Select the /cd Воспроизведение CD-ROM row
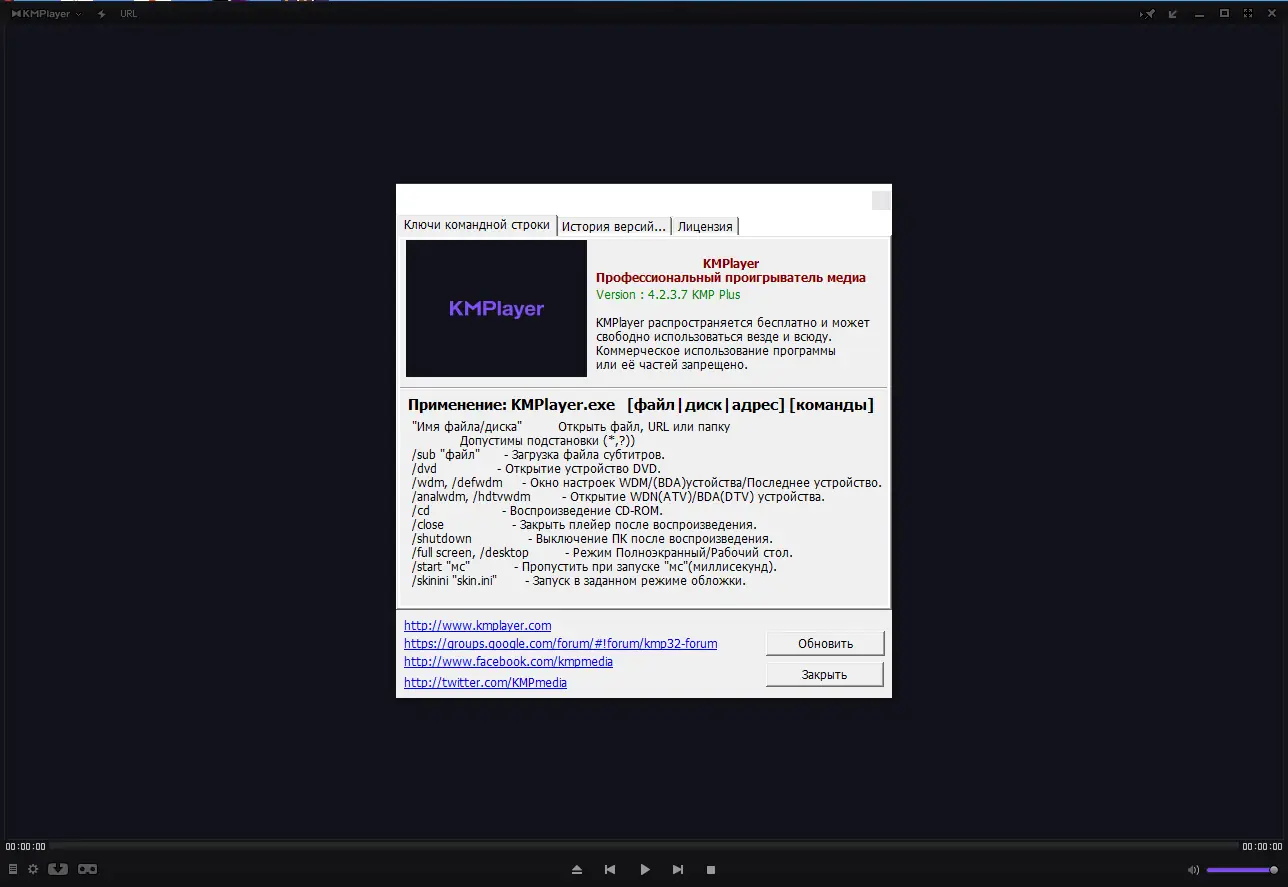Image resolution: width=1288 pixels, height=887 pixels. [x=537, y=511]
